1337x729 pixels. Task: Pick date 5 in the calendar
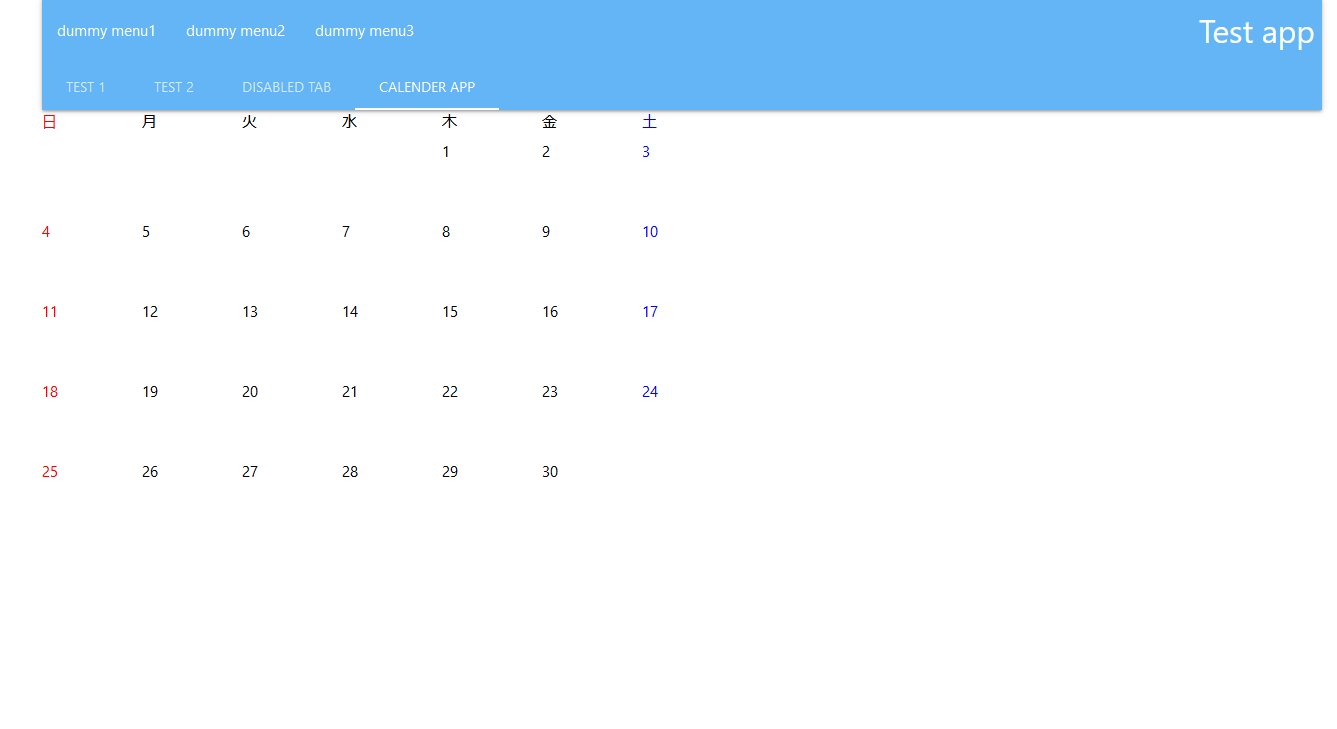point(146,232)
